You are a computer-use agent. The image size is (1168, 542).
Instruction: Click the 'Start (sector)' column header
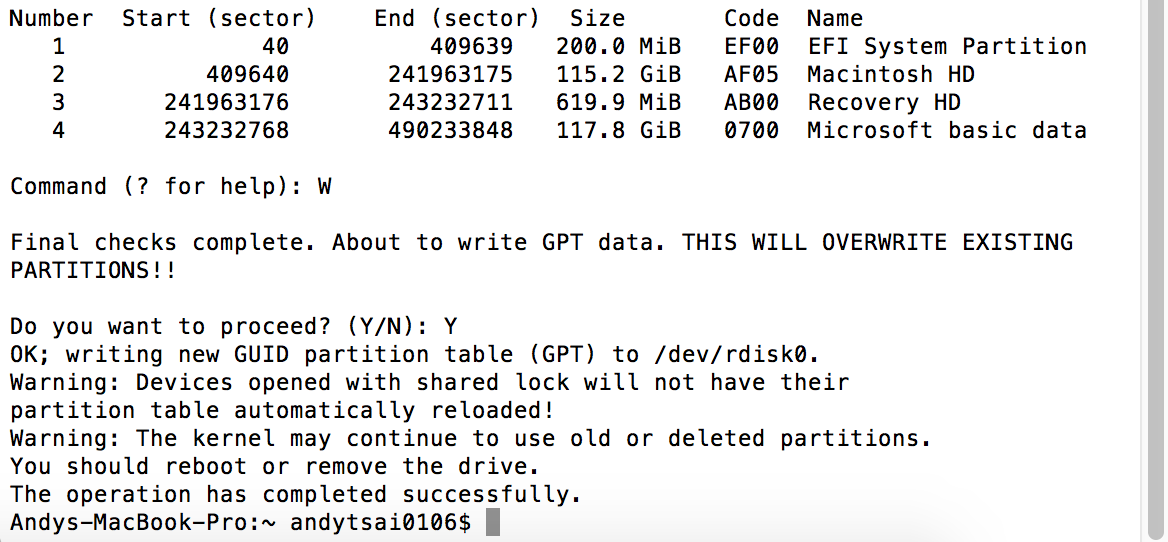tap(218, 19)
